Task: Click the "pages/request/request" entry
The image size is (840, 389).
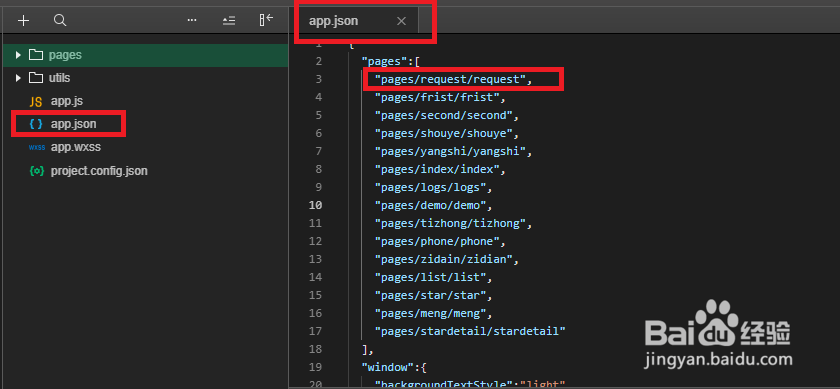Action: pos(454,79)
